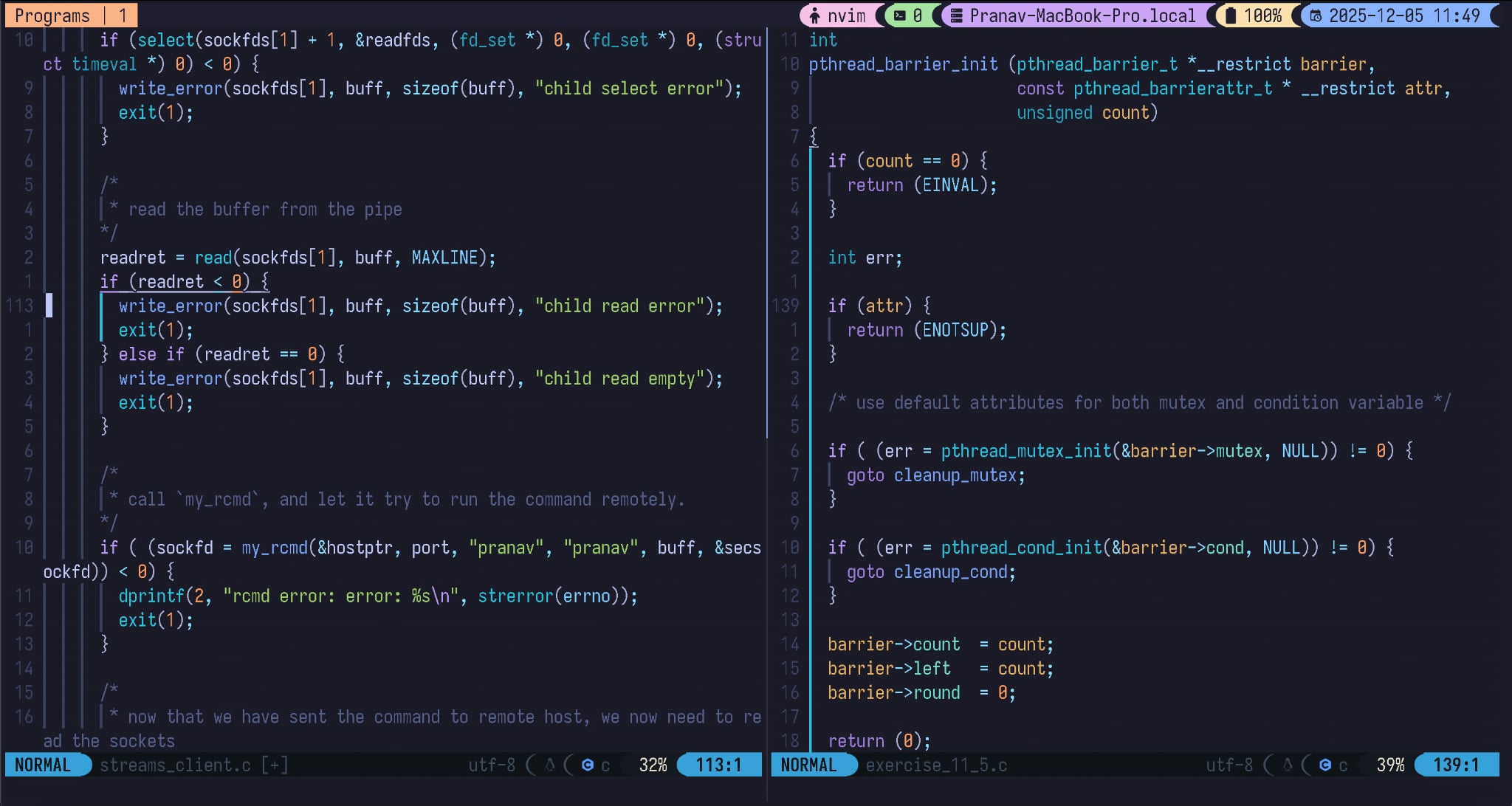Click the streams_client.c filename in the statusline
The width and height of the screenshot is (1512, 806).
pyautogui.click(x=175, y=765)
